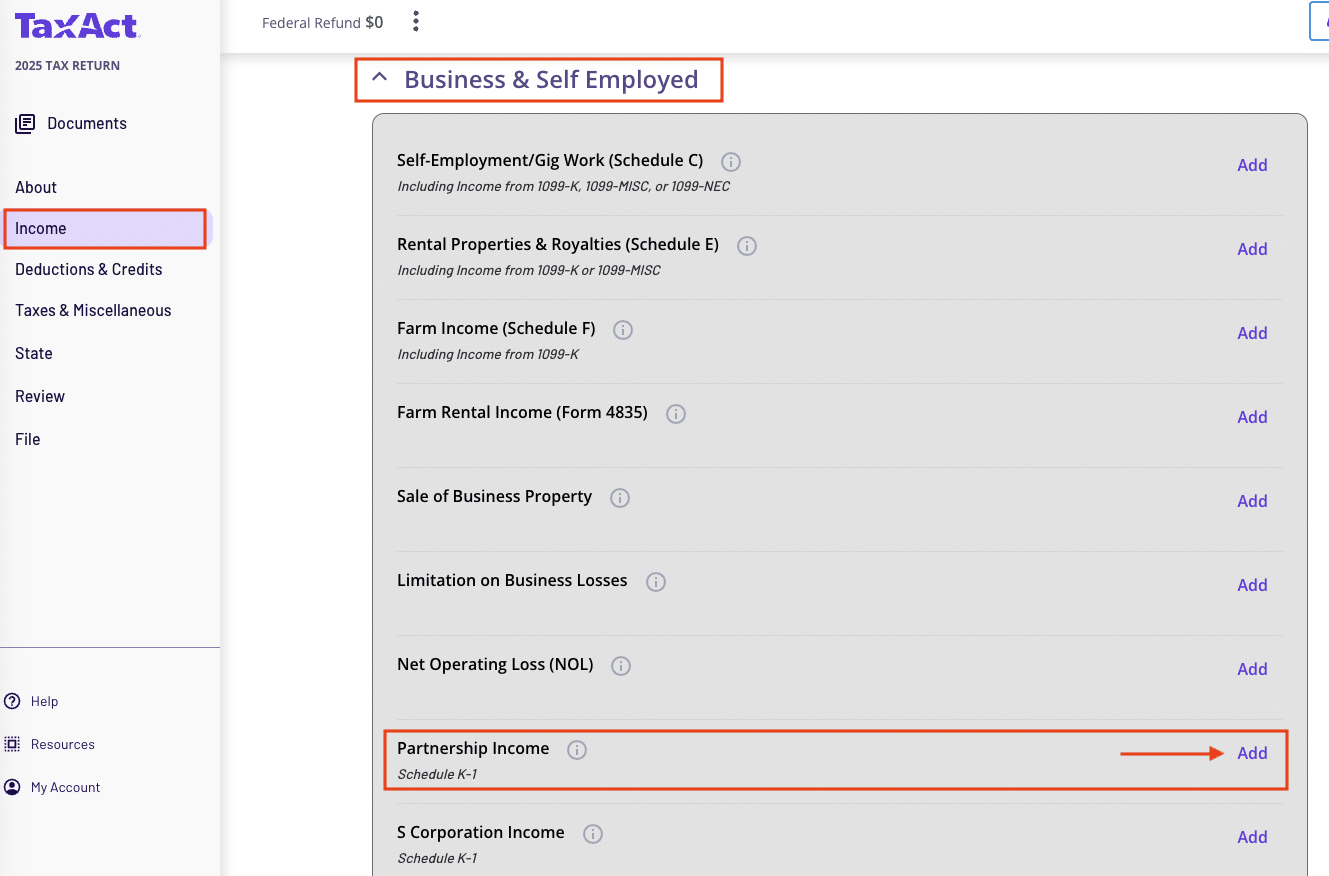View info about Self-Employment/Gig Work (Schedule C)
Screen dimensions: 1329x876
tap(731, 161)
